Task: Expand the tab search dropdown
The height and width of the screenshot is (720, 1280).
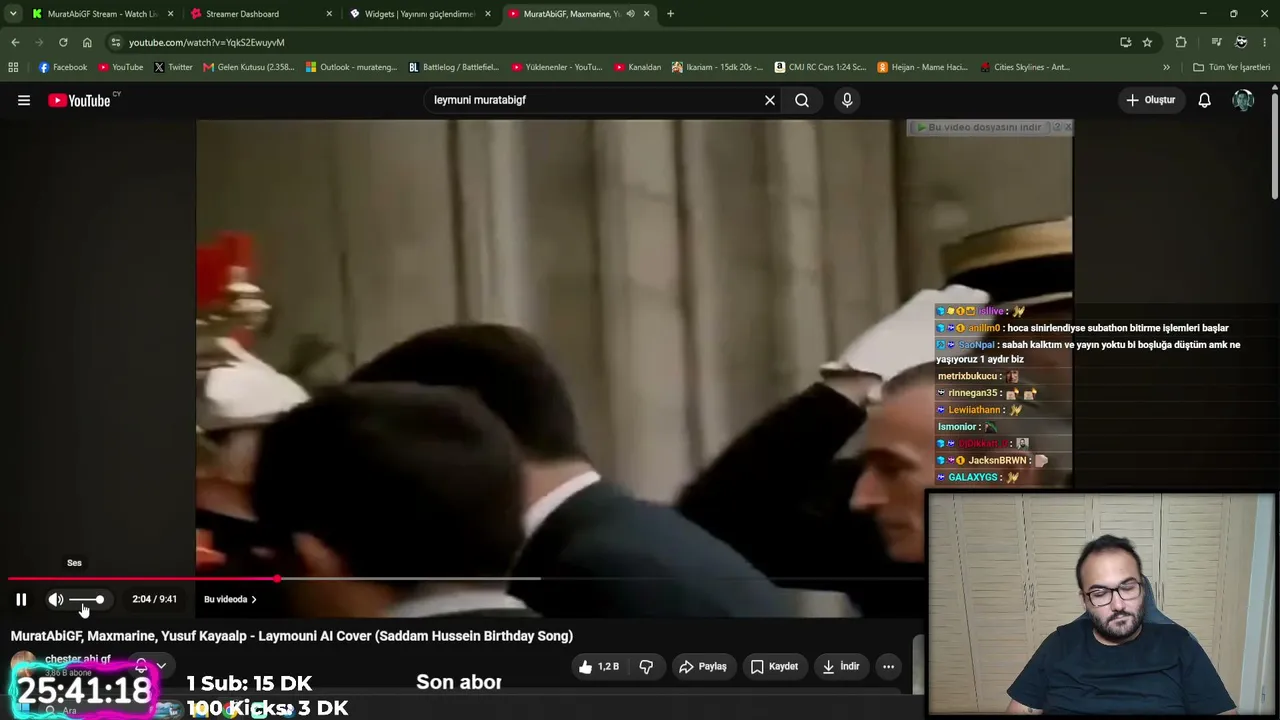Action: pyautogui.click(x=12, y=14)
